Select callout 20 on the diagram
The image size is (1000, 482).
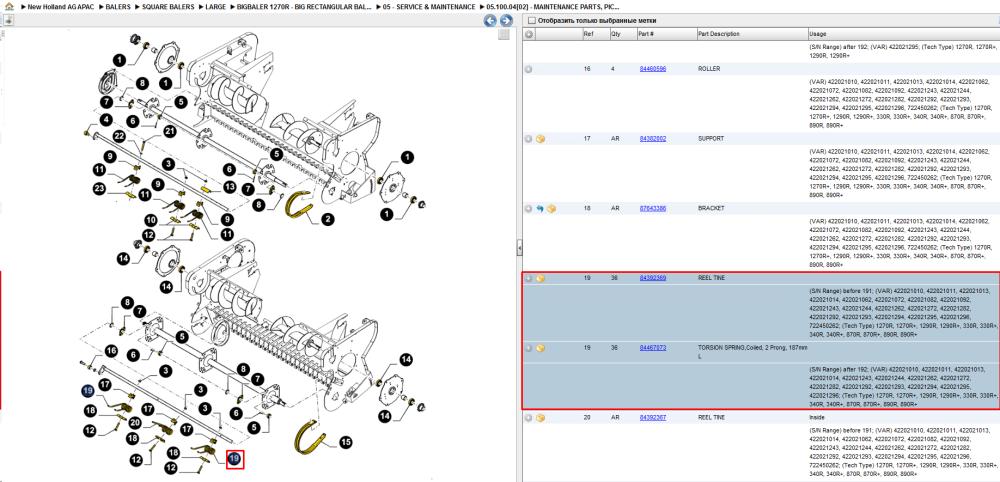(x=135, y=422)
